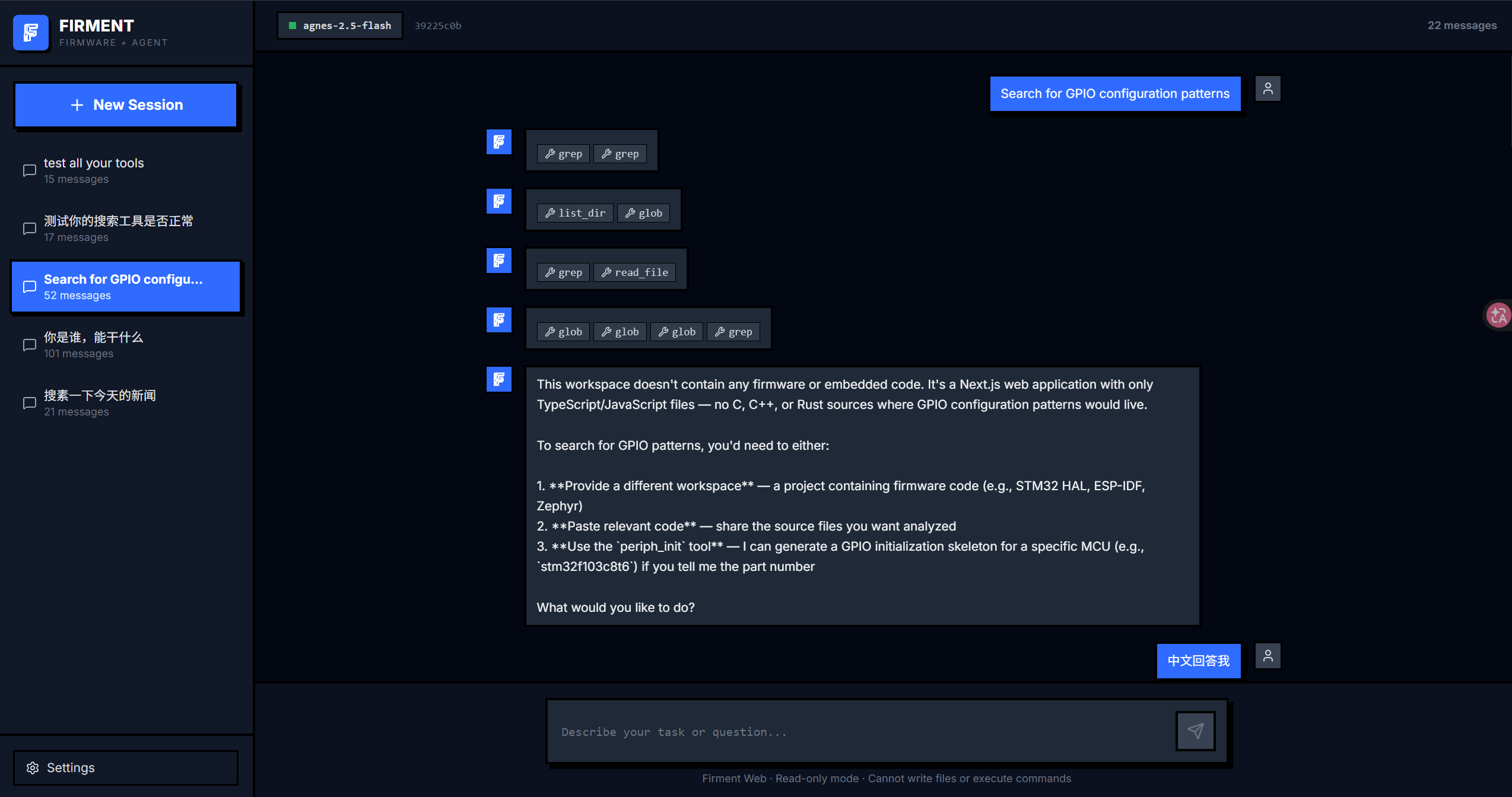Select the 'Search for GPIO configu...' session
1512x797 pixels.
pos(126,287)
